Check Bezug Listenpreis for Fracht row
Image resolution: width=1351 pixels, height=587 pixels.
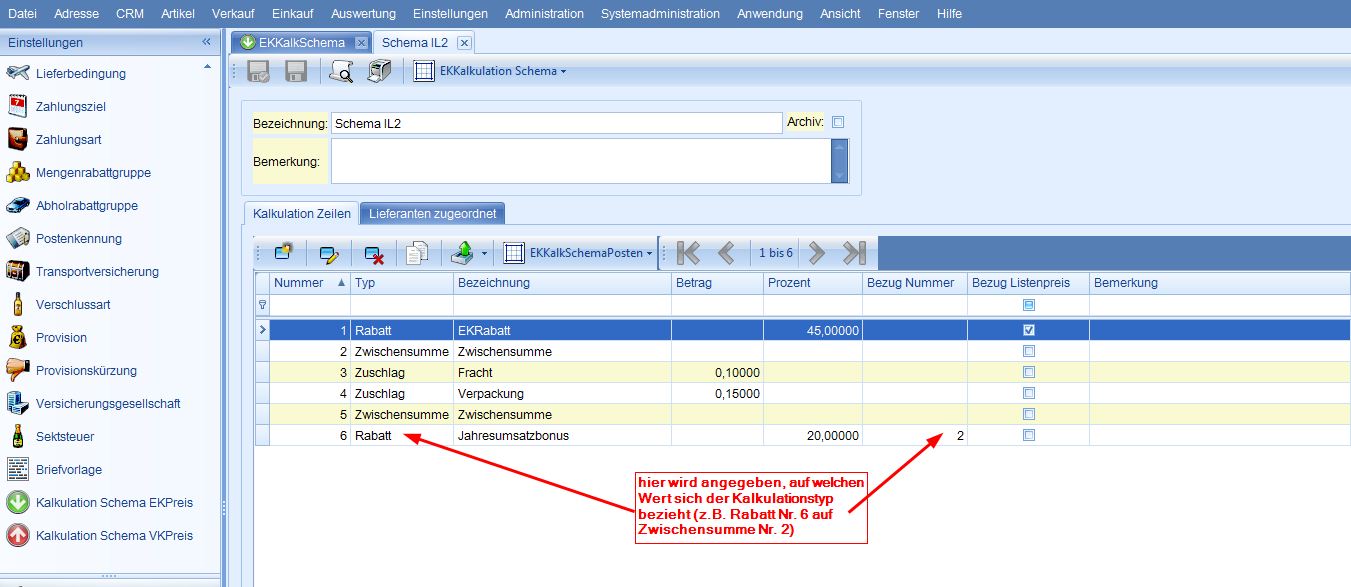pyautogui.click(x=1029, y=372)
